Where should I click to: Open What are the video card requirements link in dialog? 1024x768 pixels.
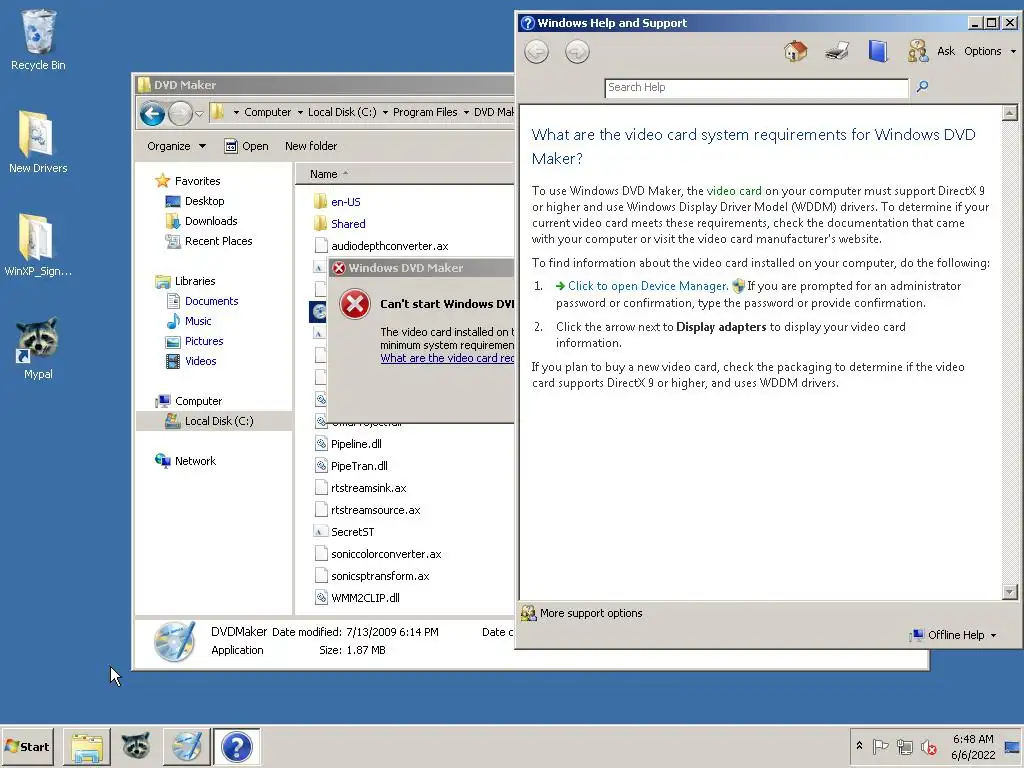[x=447, y=358]
